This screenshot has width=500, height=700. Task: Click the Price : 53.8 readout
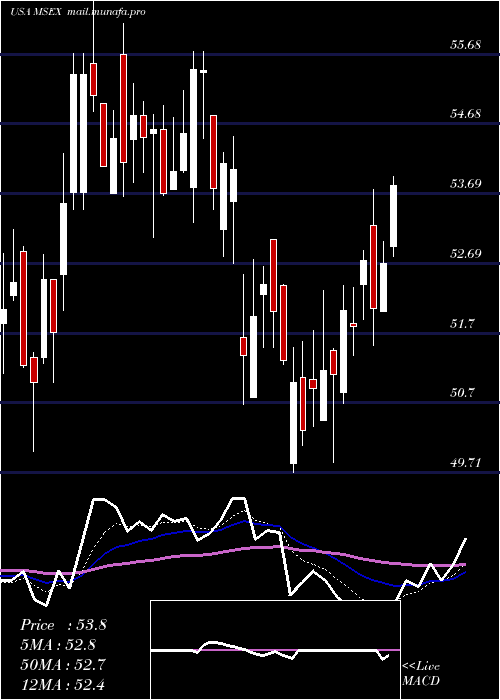click(63, 625)
